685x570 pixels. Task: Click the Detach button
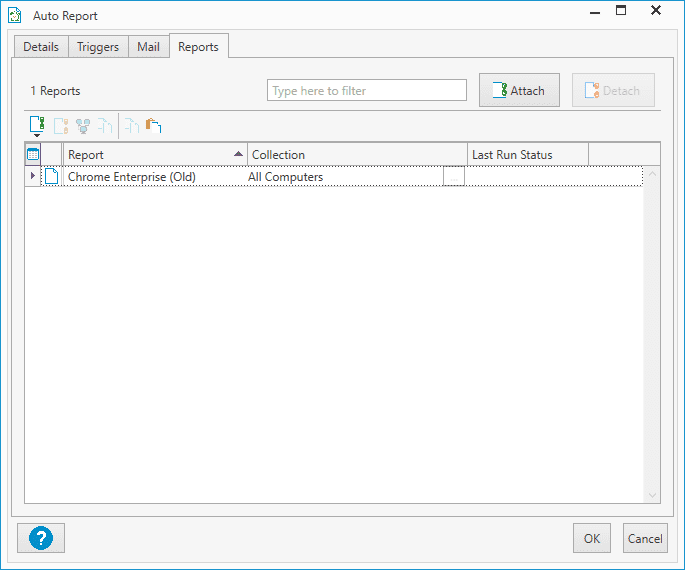[613, 90]
